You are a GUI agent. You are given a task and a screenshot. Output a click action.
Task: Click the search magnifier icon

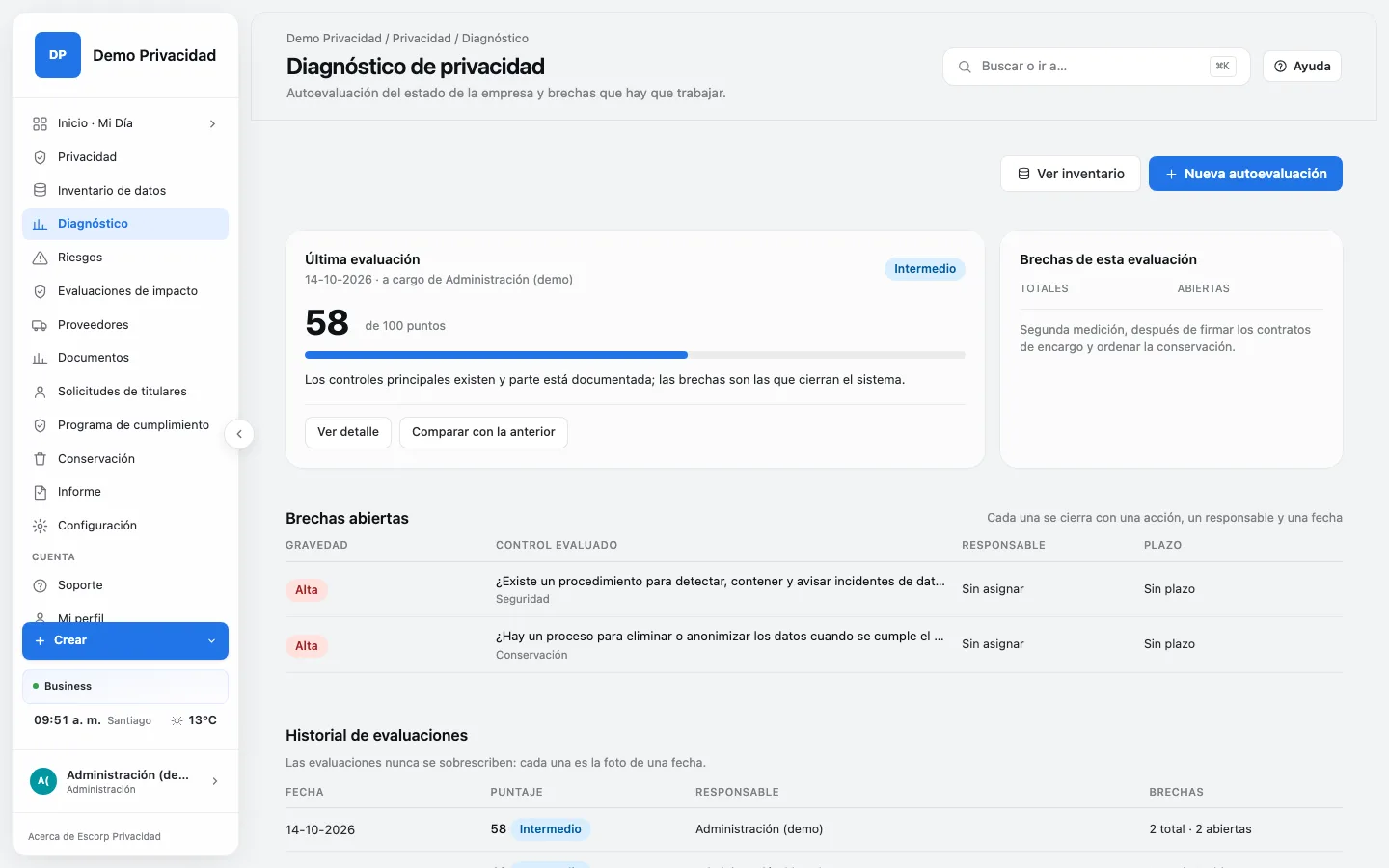pyautogui.click(x=965, y=67)
